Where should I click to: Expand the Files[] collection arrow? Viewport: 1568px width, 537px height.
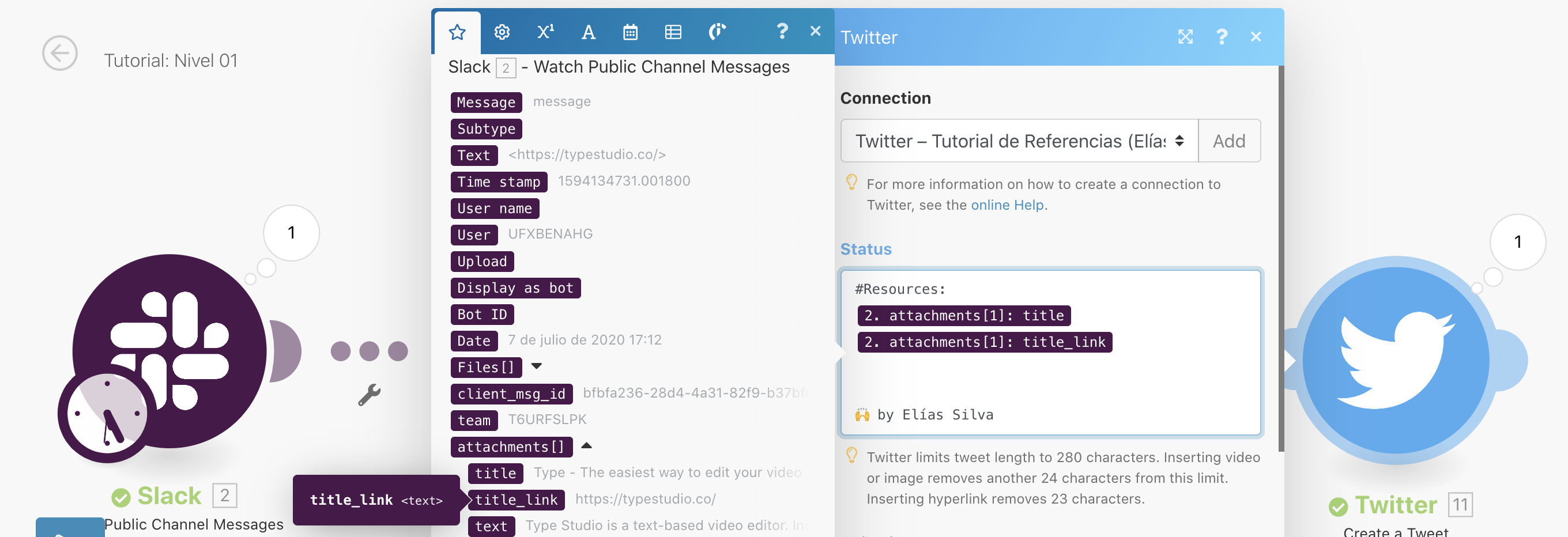click(536, 366)
